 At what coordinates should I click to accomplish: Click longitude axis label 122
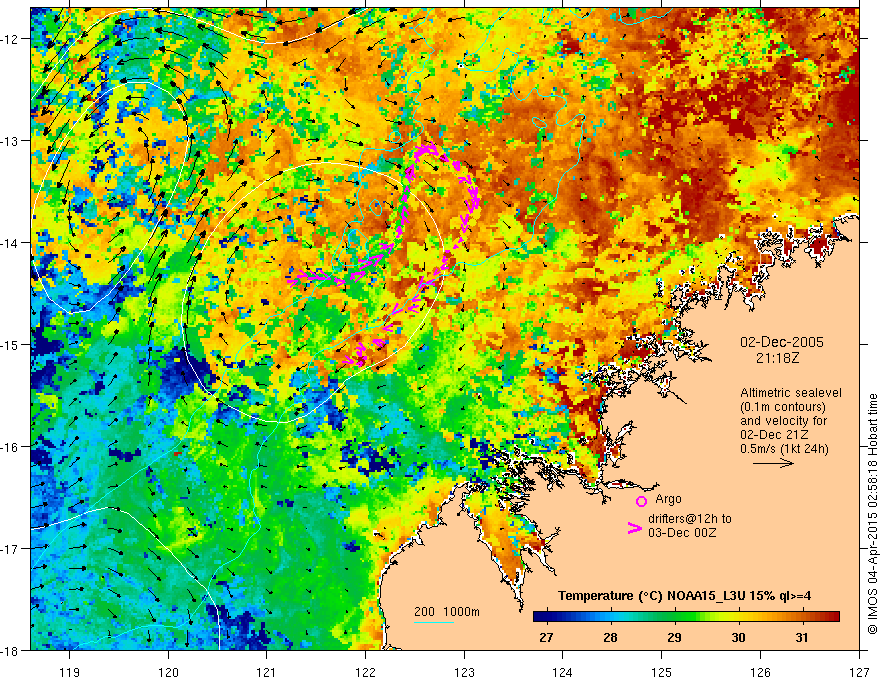(x=365, y=672)
